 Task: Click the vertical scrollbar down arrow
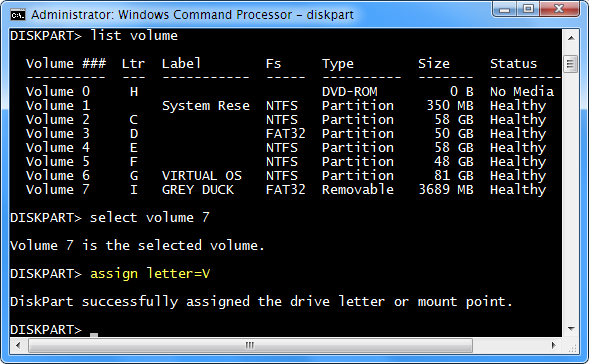point(571,329)
